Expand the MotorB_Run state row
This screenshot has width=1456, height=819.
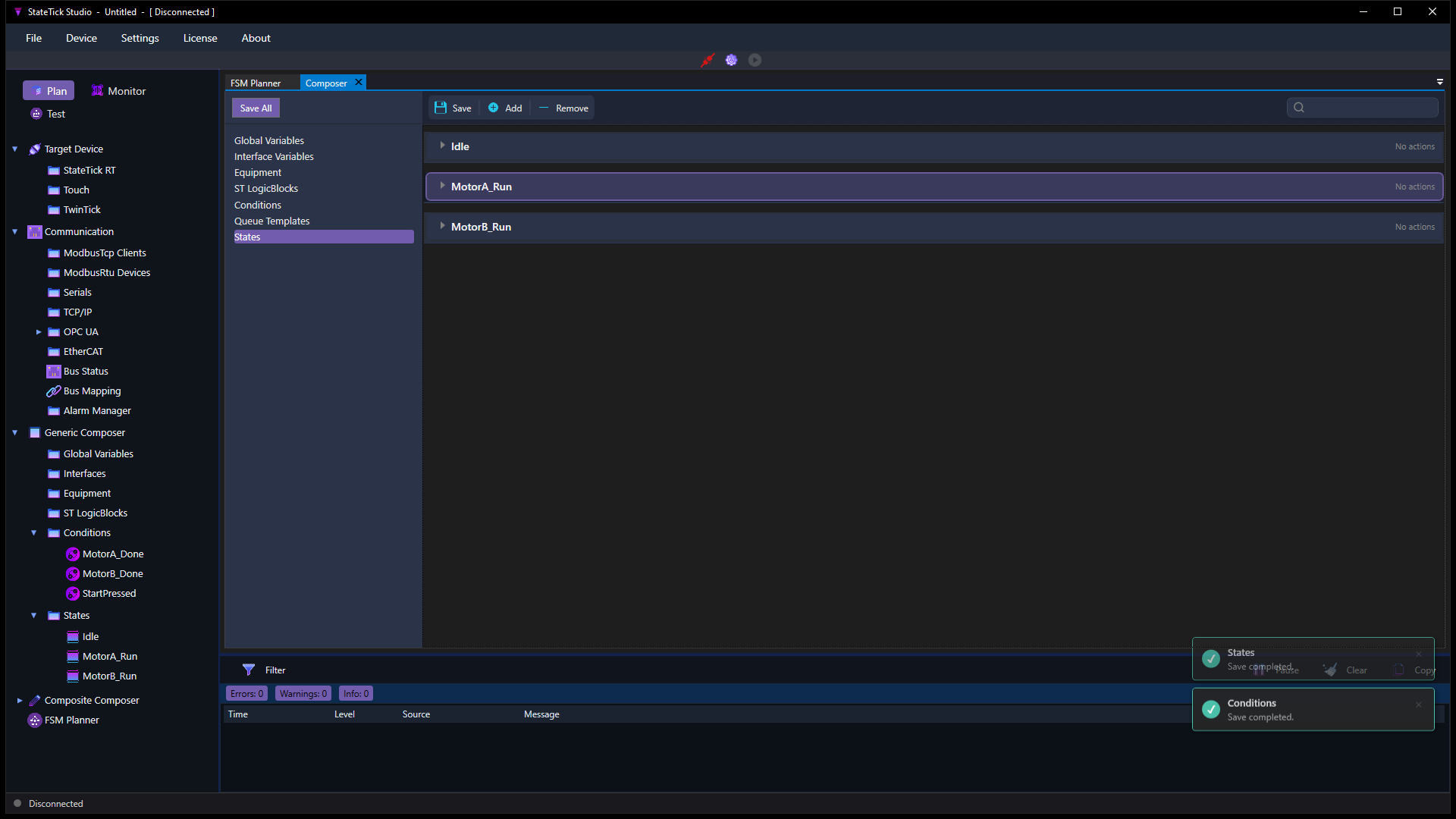442,226
